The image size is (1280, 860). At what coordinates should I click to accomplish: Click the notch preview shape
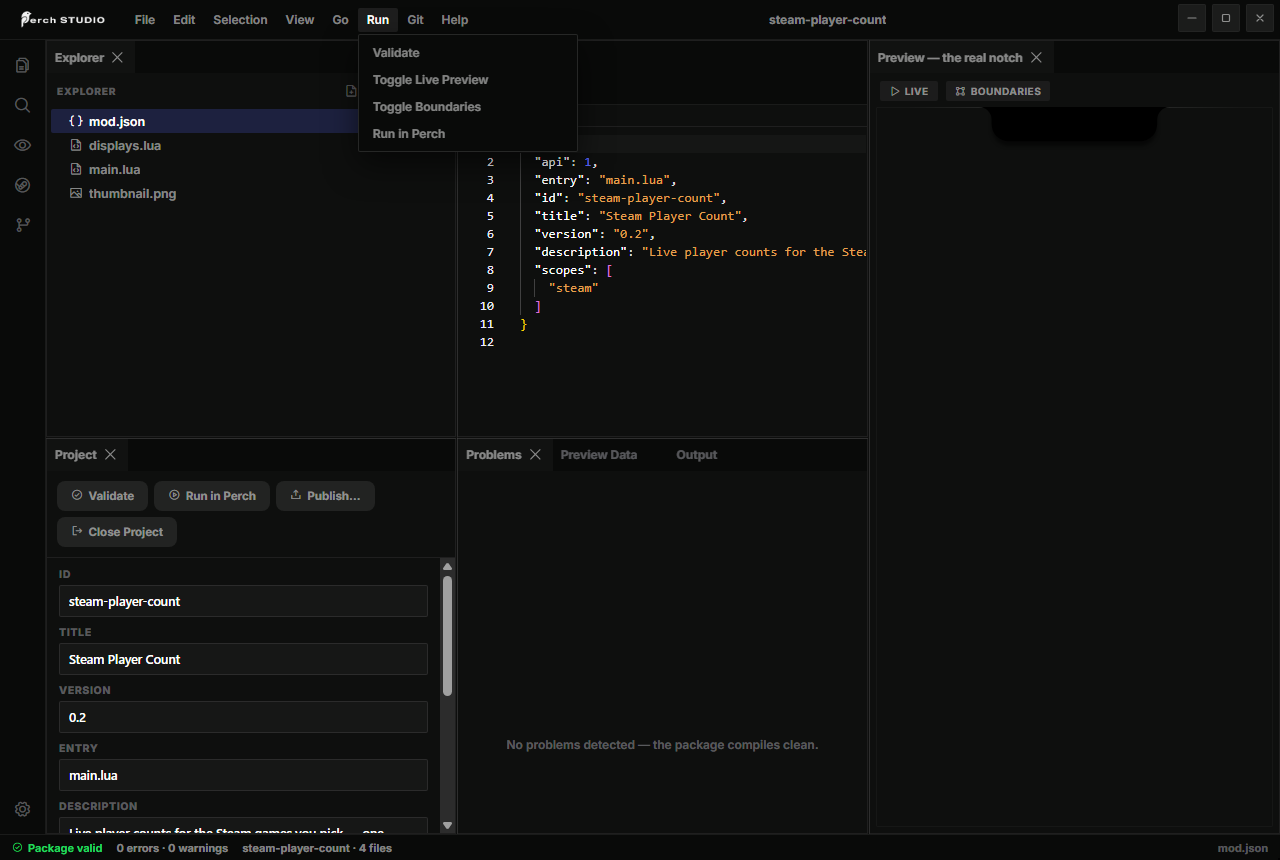tap(1074, 124)
